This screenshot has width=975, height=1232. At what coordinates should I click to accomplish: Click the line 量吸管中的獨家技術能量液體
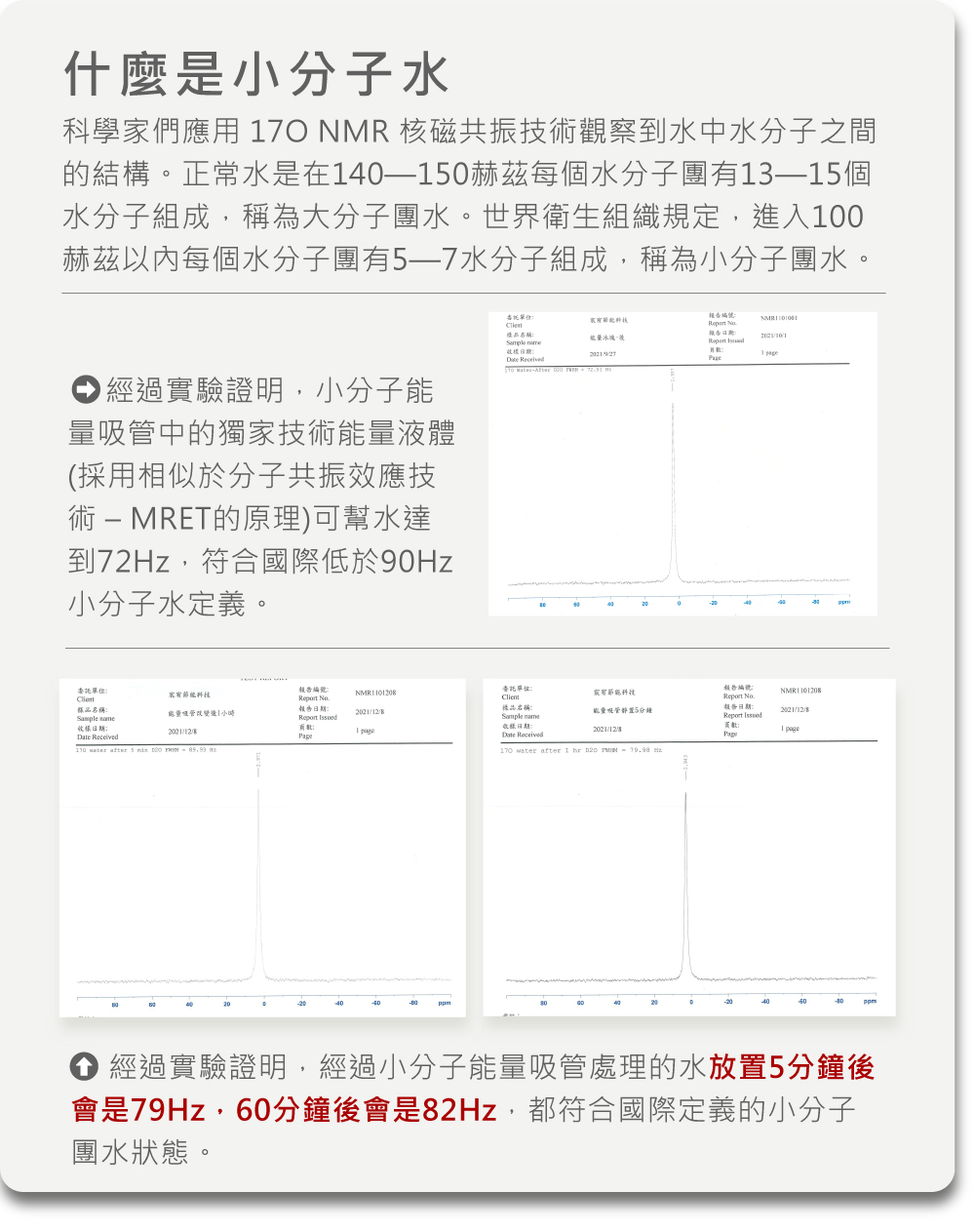coord(261,433)
